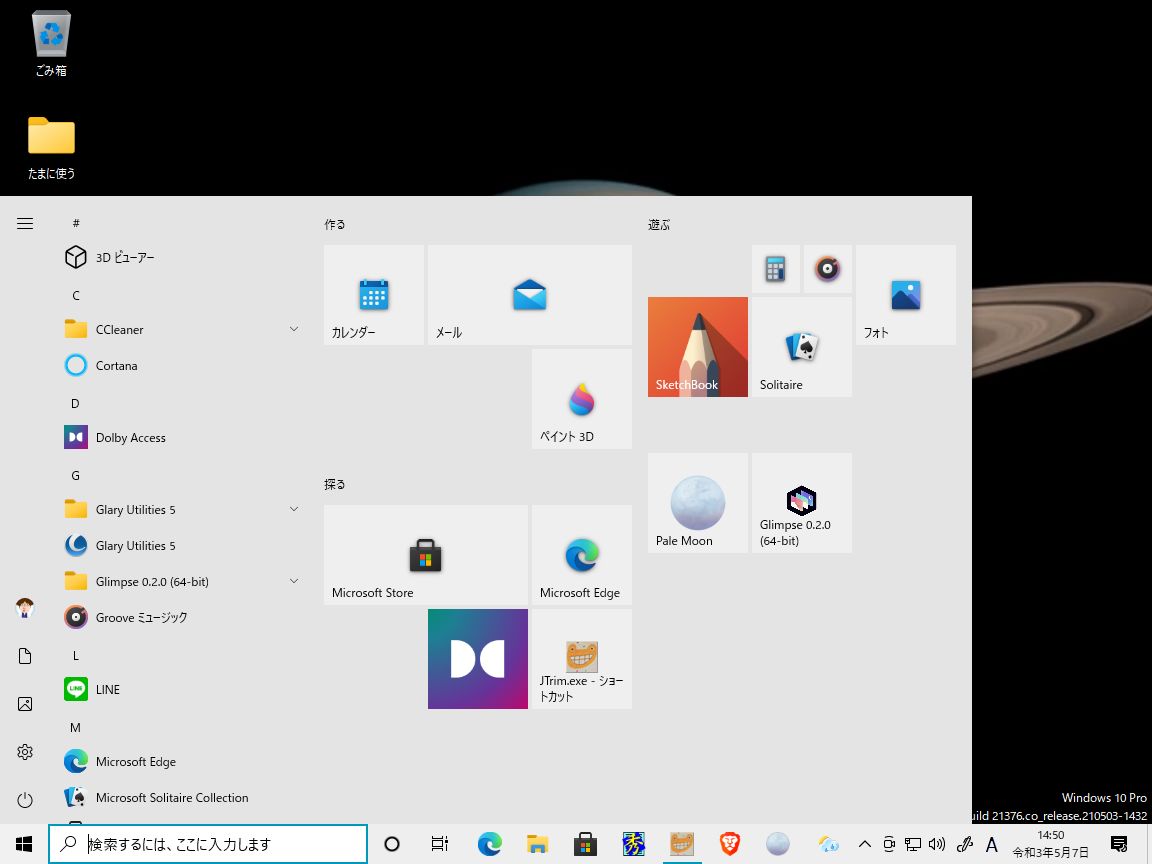Open the notification Action Center

[x=1119, y=844]
